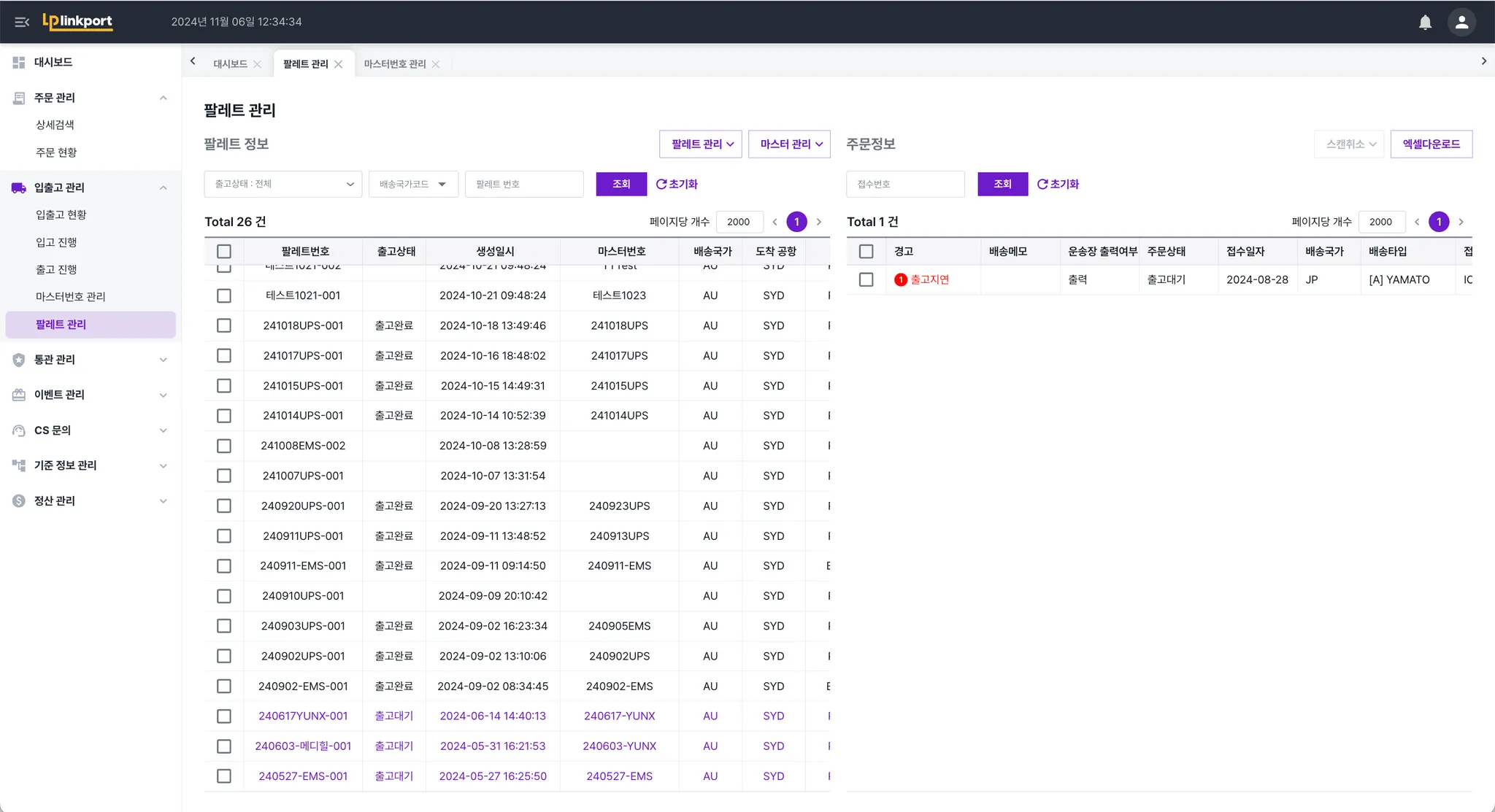Click the shield icon for 통관 관리
Viewport: 1495px width, 812px height.
point(19,360)
